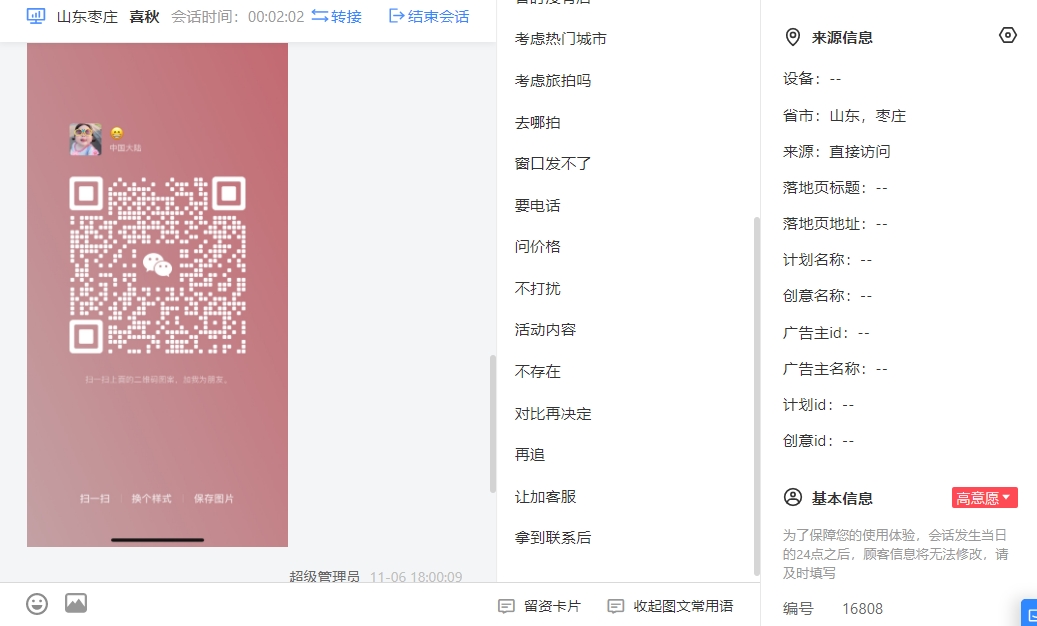
Task: Open the 留资卡片 lead card option
Action: 539,606
